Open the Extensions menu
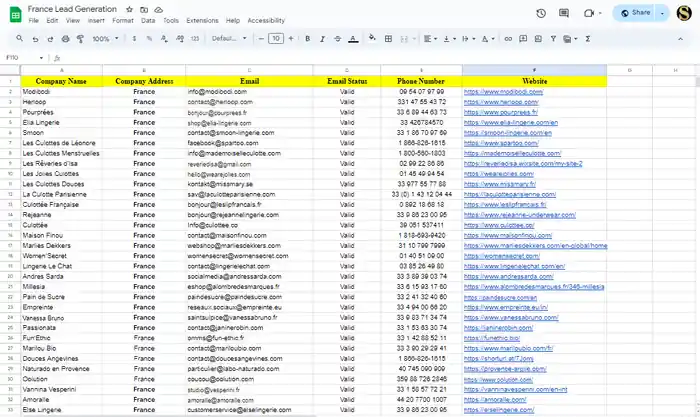The height and width of the screenshot is (417, 700). 202,21
